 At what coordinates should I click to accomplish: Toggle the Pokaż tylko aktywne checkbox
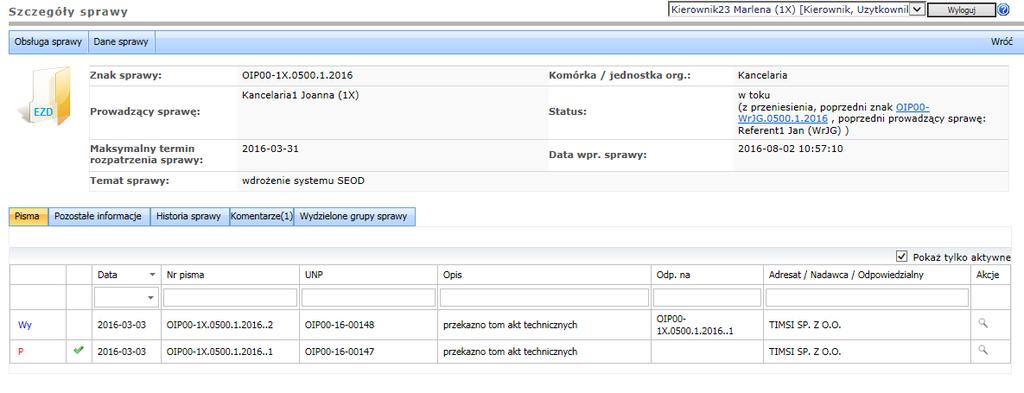click(x=902, y=257)
